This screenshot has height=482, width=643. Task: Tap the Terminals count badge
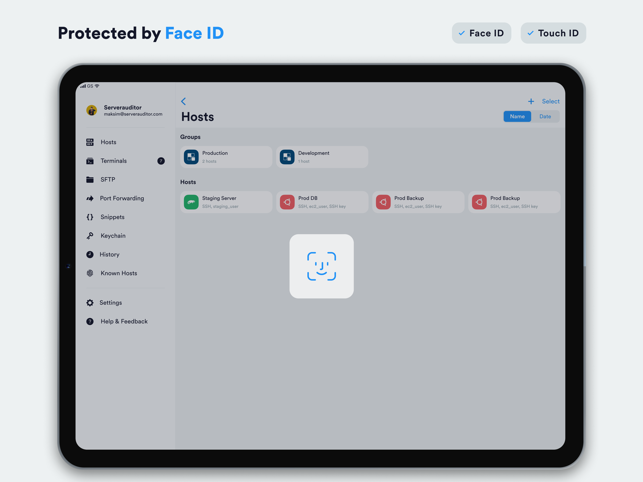coord(161,161)
